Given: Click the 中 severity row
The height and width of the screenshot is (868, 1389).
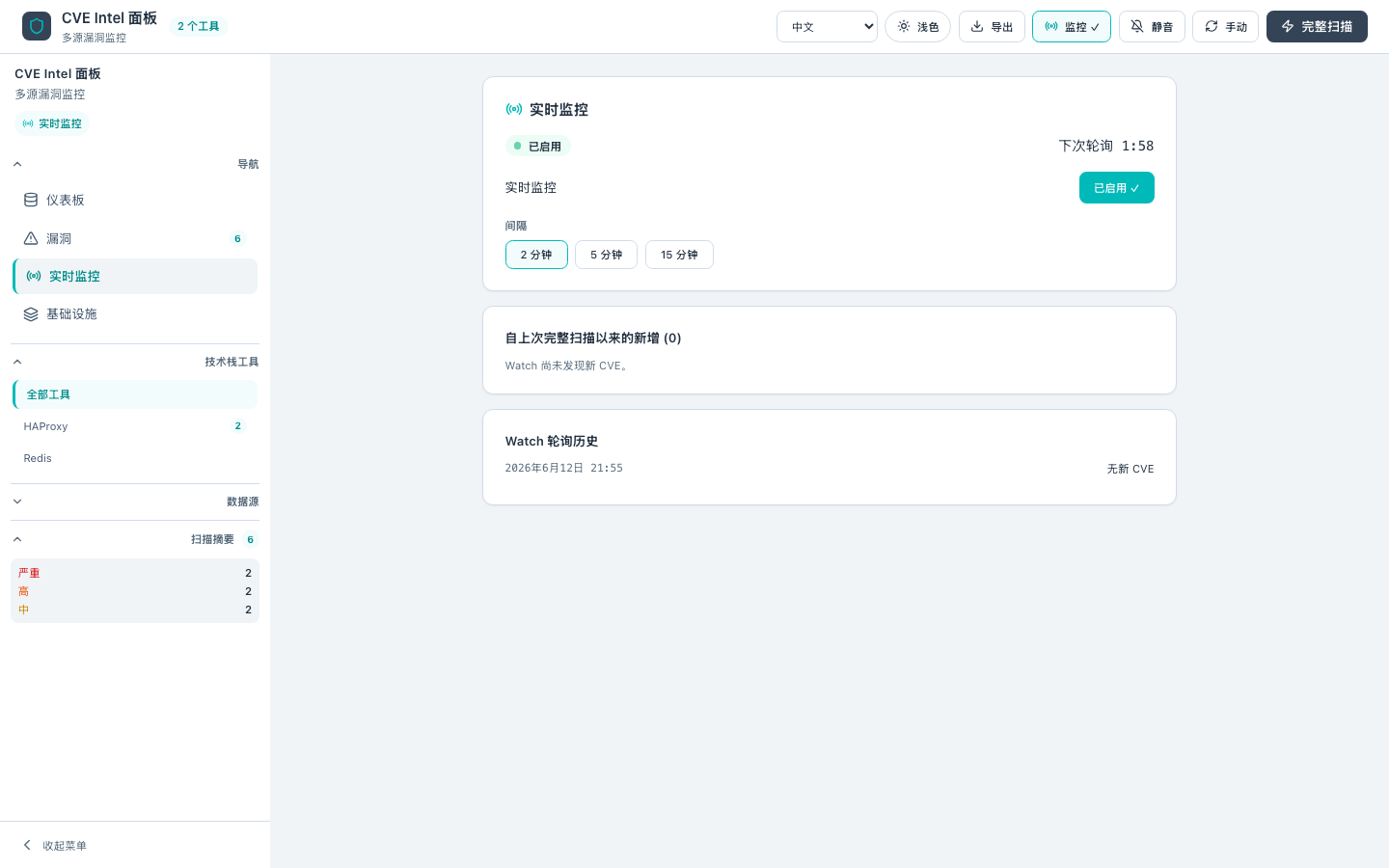Looking at the screenshot, I should pos(135,610).
